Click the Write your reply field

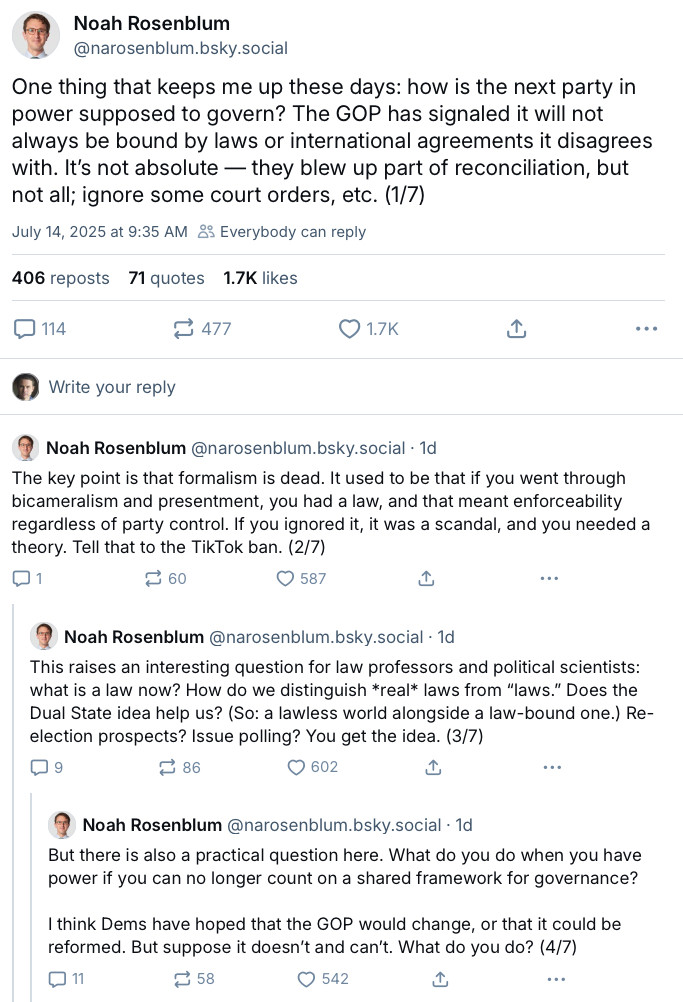pyautogui.click(x=112, y=387)
